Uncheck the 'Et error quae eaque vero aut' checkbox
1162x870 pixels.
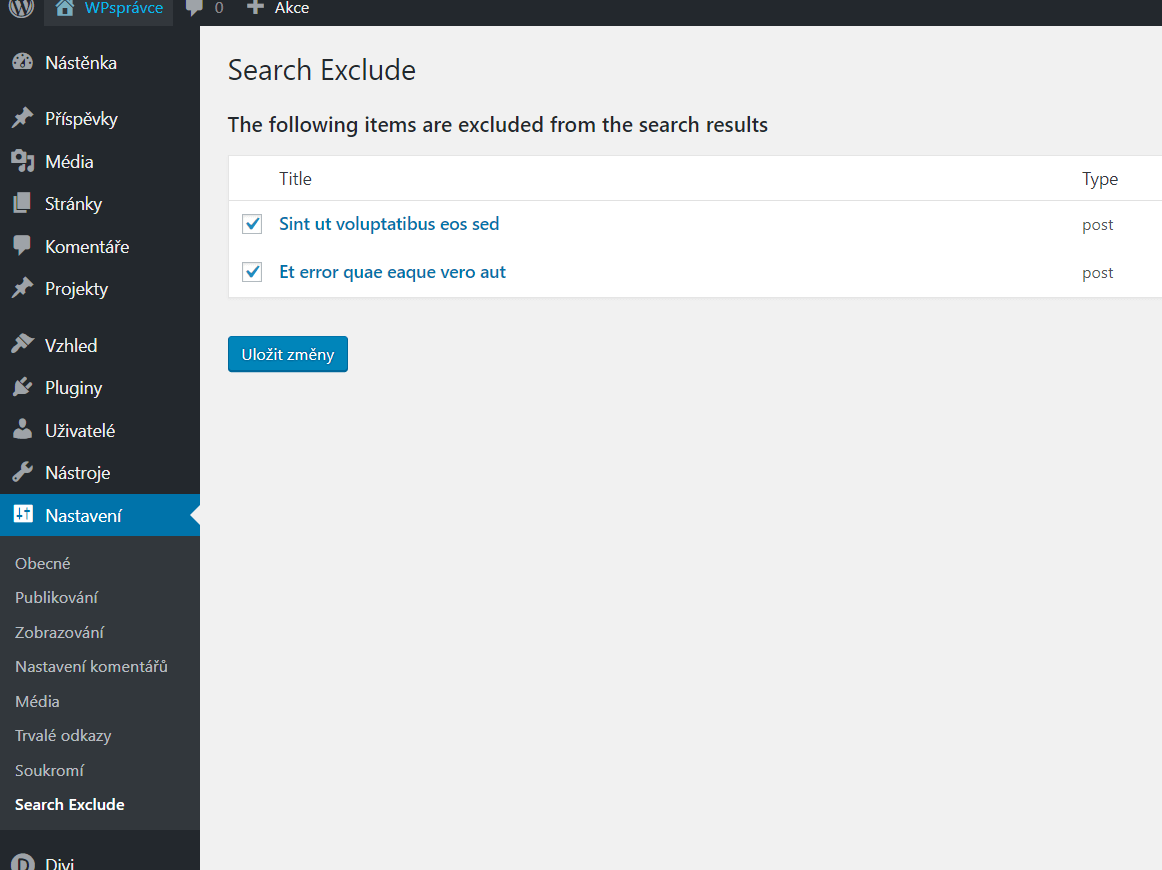[x=252, y=272]
